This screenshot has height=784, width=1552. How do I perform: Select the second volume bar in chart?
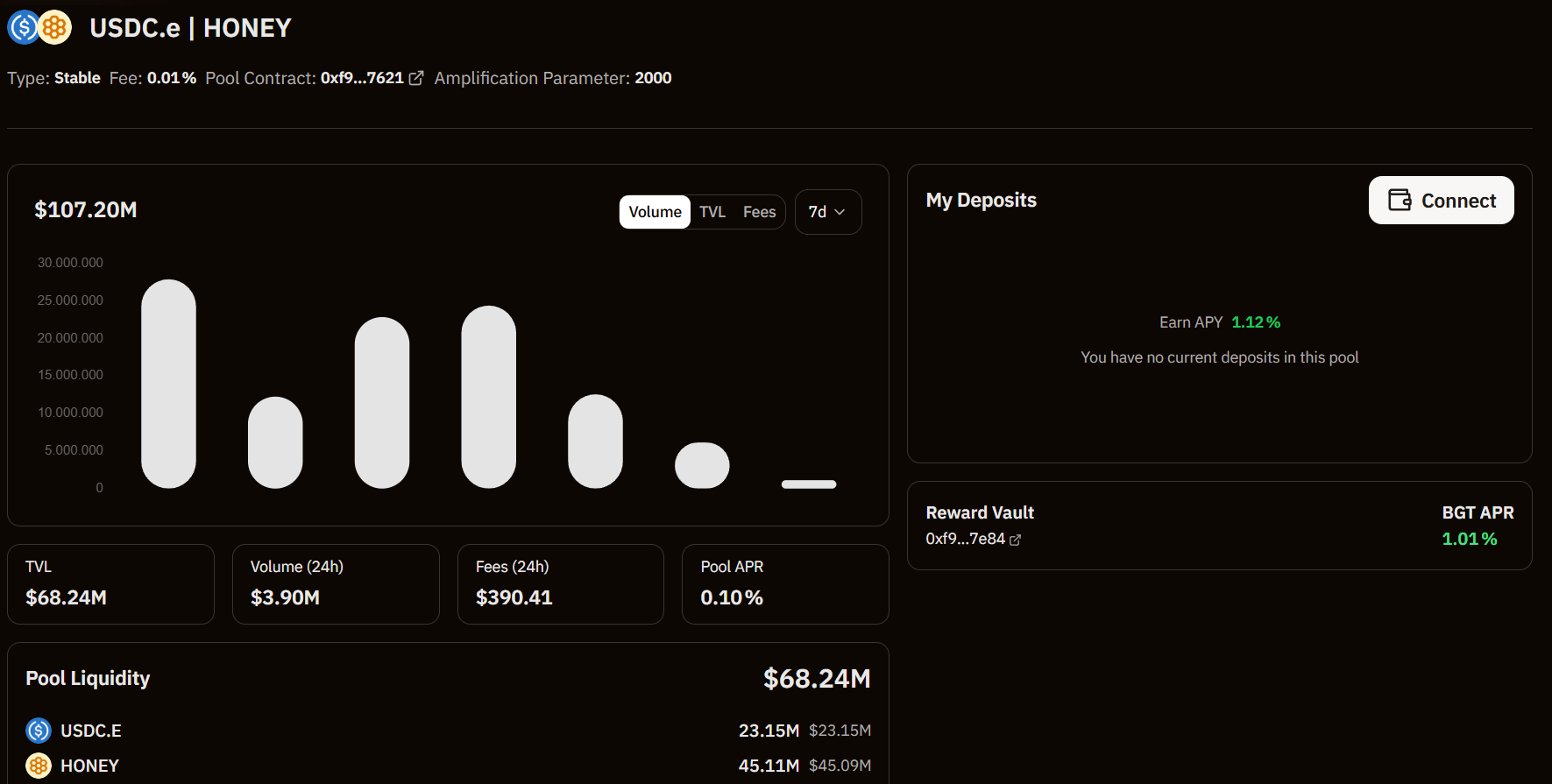click(x=275, y=442)
